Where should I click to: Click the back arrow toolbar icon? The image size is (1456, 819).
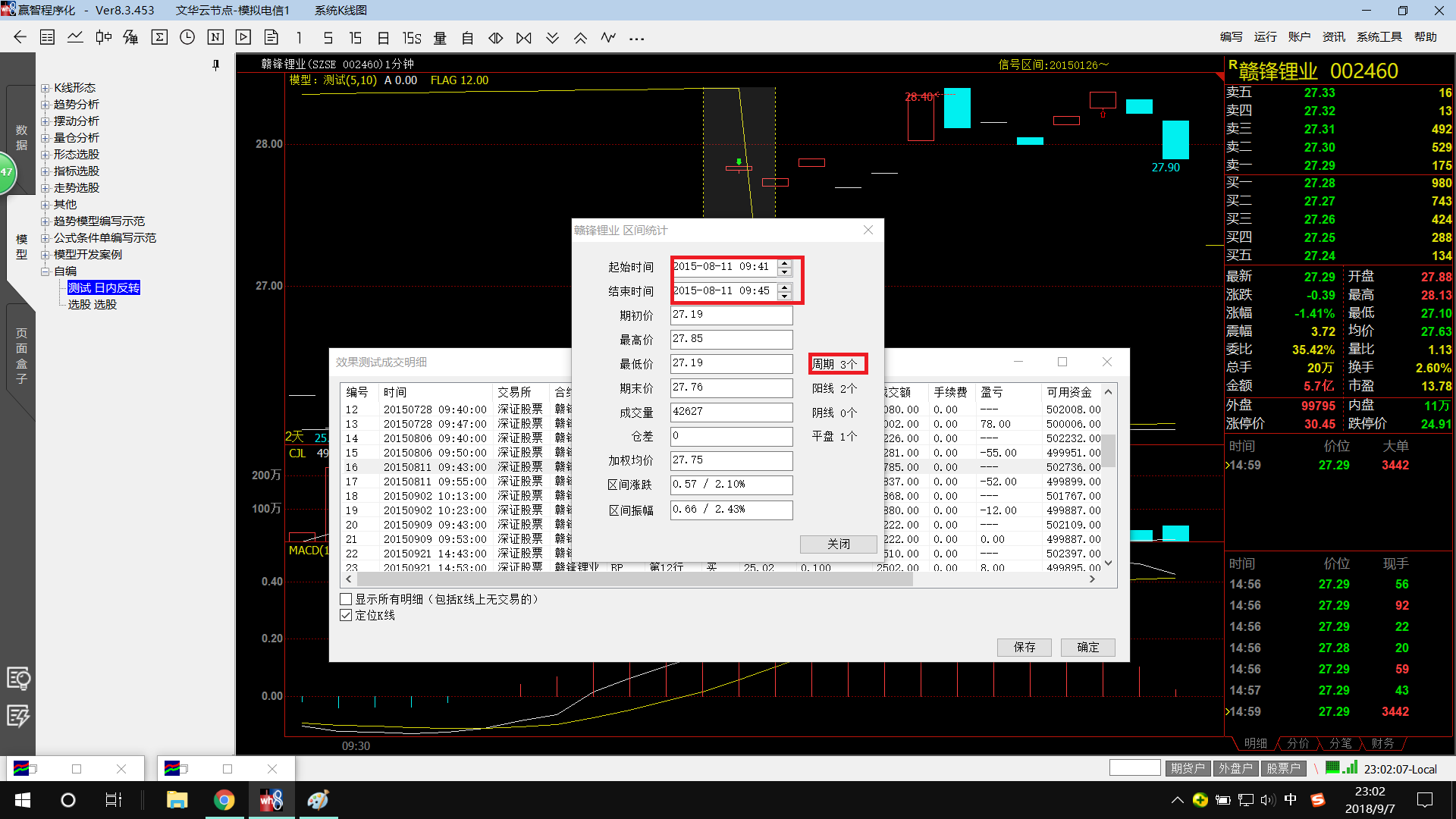coord(20,37)
